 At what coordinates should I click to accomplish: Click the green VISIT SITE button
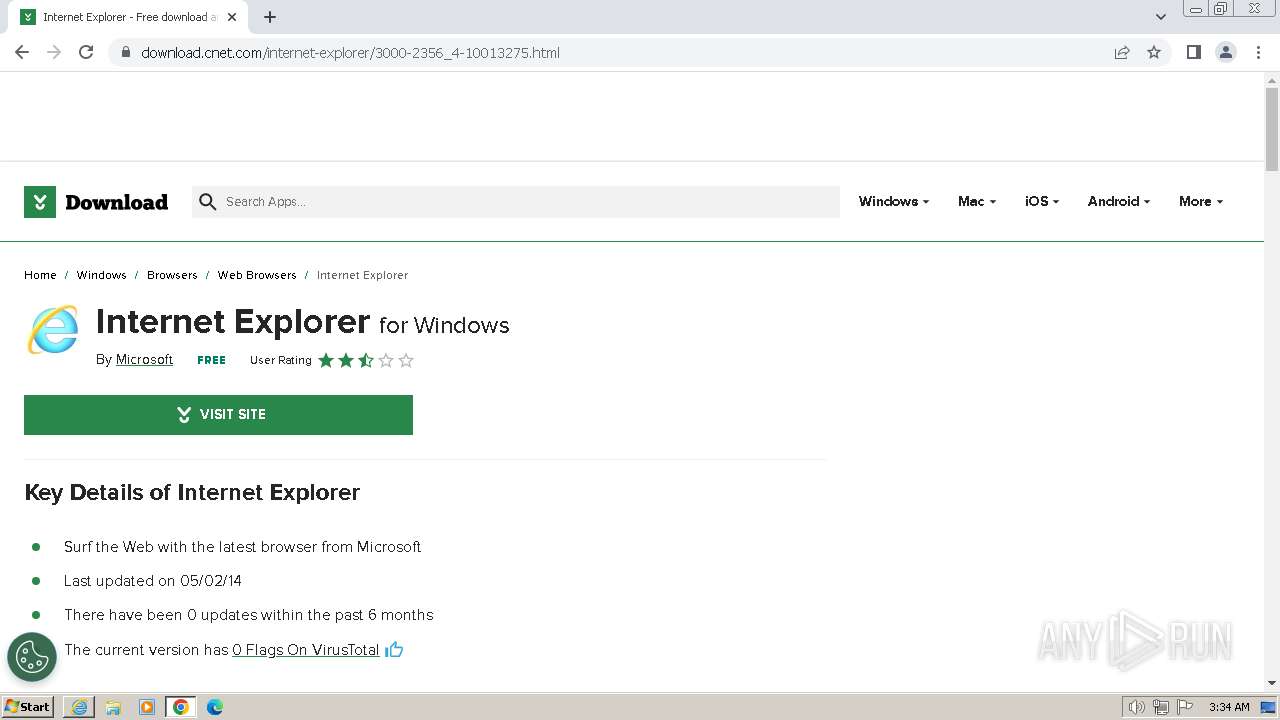click(218, 415)
